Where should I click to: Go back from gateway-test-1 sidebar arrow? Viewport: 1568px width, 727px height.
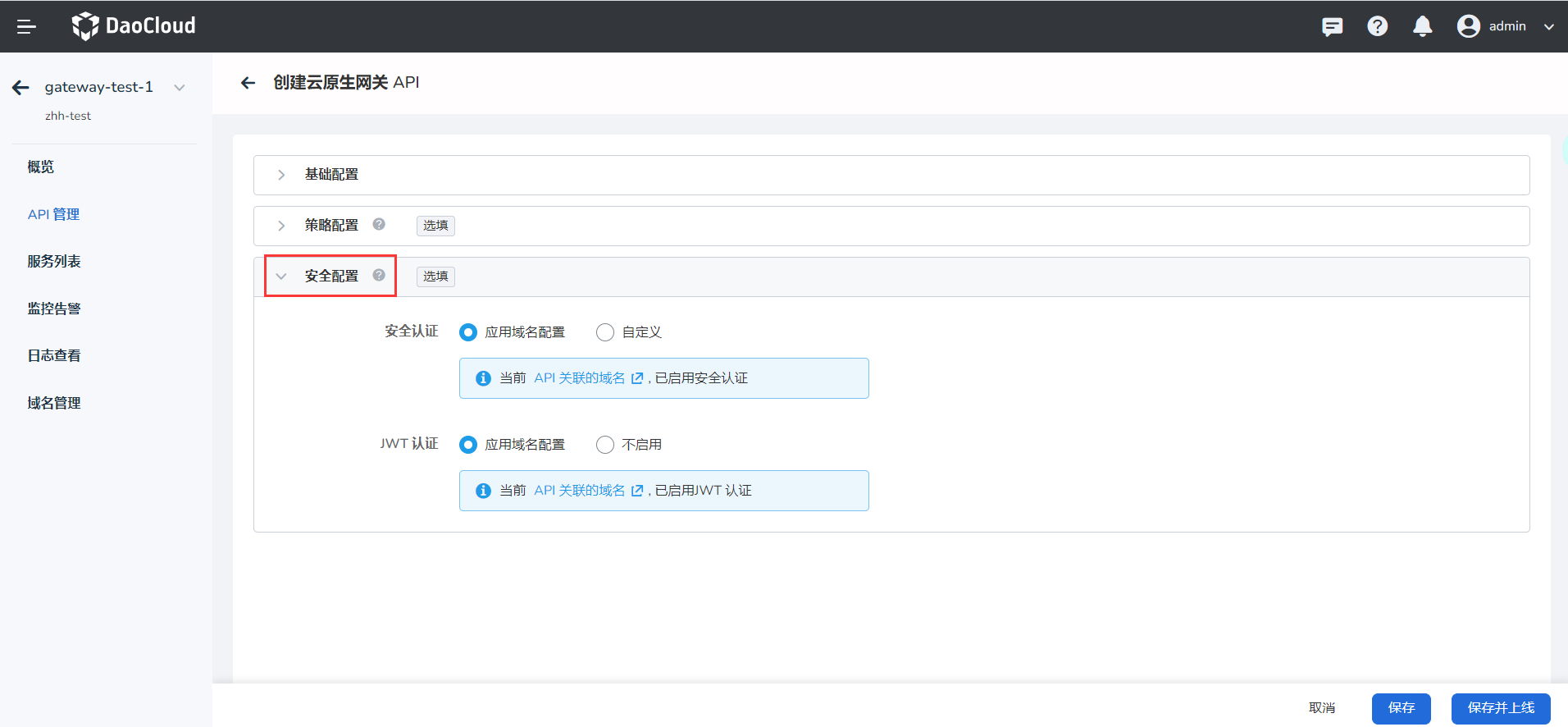click(x=21, y=88)
